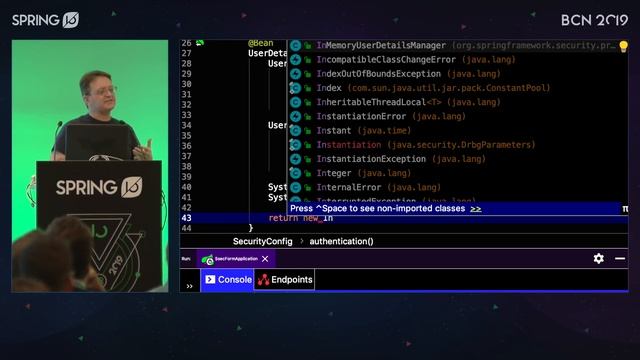
Task: Click exception icon beside IncompatibleClassChangeError
Action: click(x=296, y=60)
